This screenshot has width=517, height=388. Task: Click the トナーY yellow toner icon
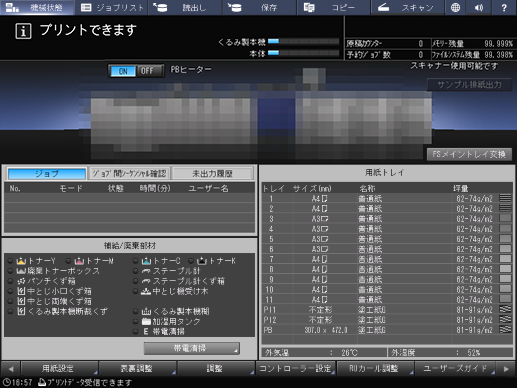coord(21,261)
